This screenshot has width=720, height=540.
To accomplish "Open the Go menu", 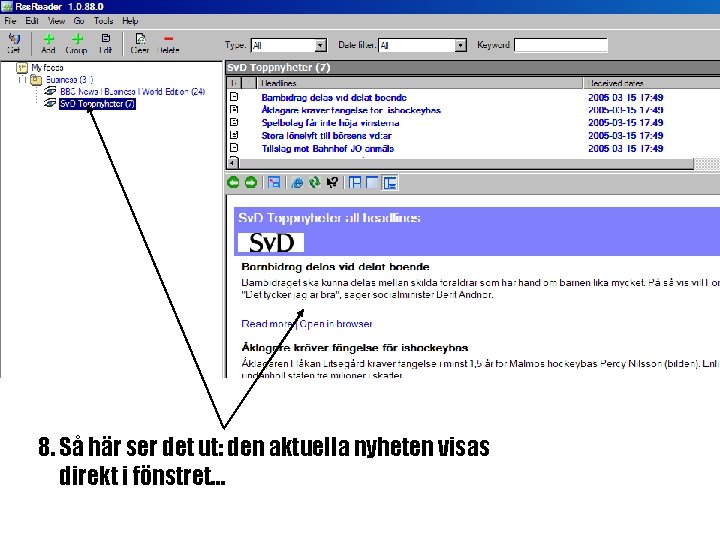I will click(79, 21).
